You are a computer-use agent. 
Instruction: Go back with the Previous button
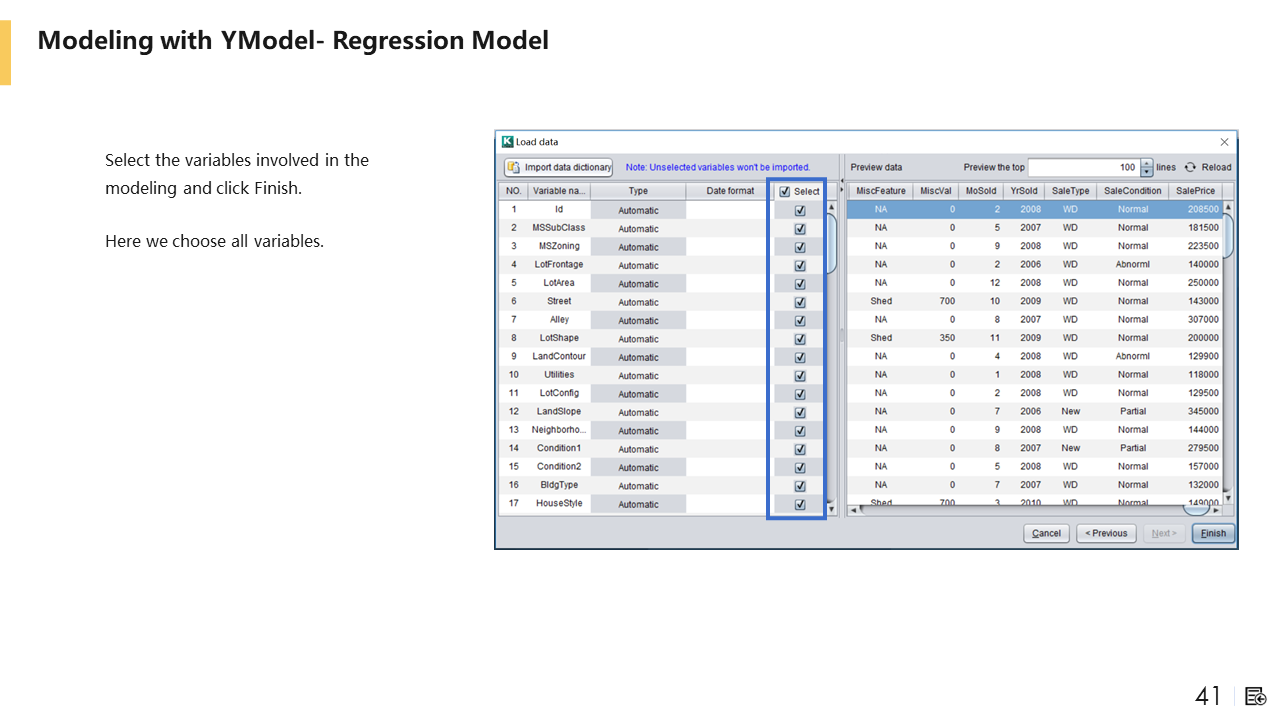pyautogui.click(x=1106, y=533)
